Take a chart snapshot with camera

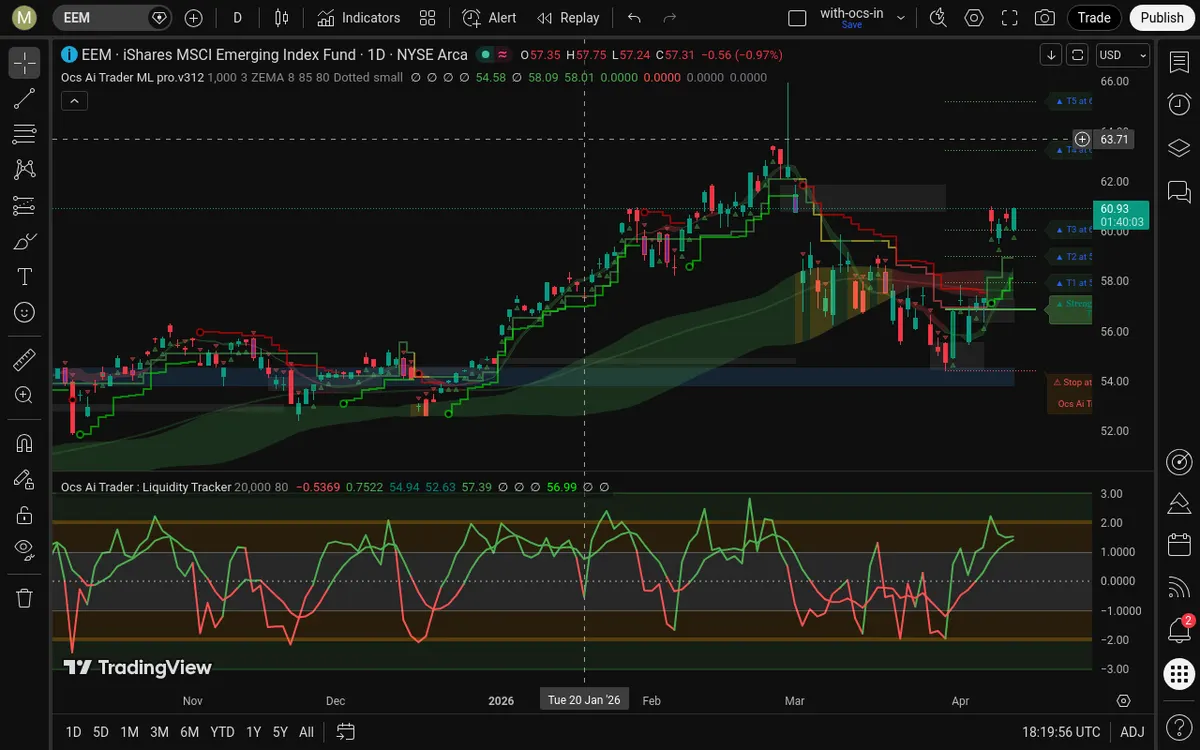pyautogui.click(x=1045, y=17)
